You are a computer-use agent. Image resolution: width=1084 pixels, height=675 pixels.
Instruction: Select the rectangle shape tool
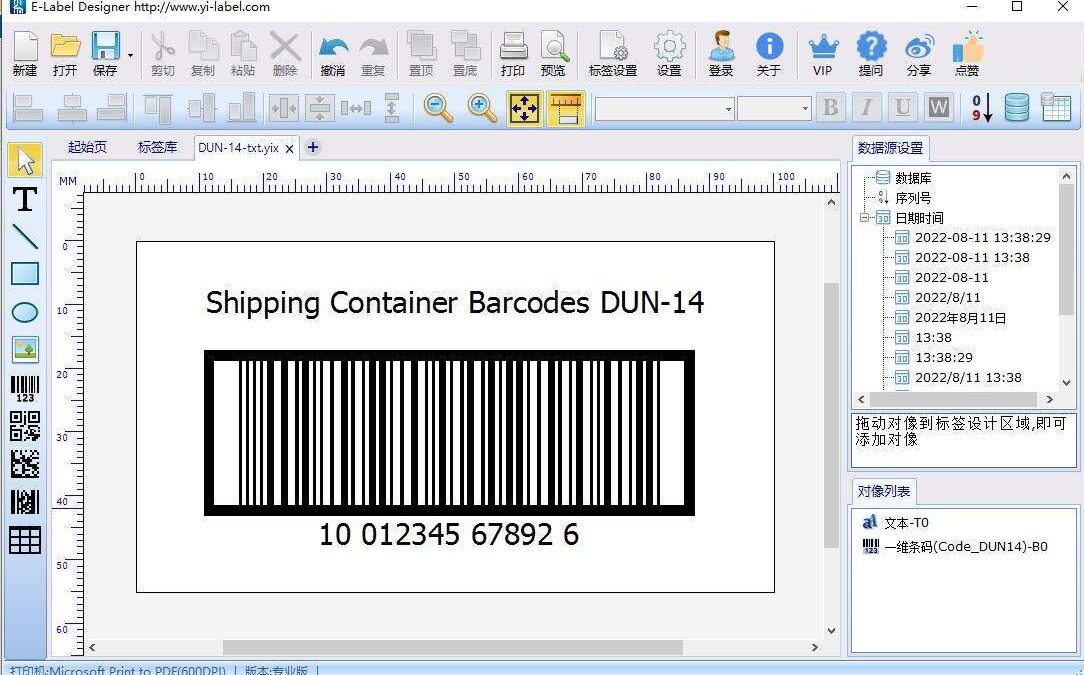(25, 274)
